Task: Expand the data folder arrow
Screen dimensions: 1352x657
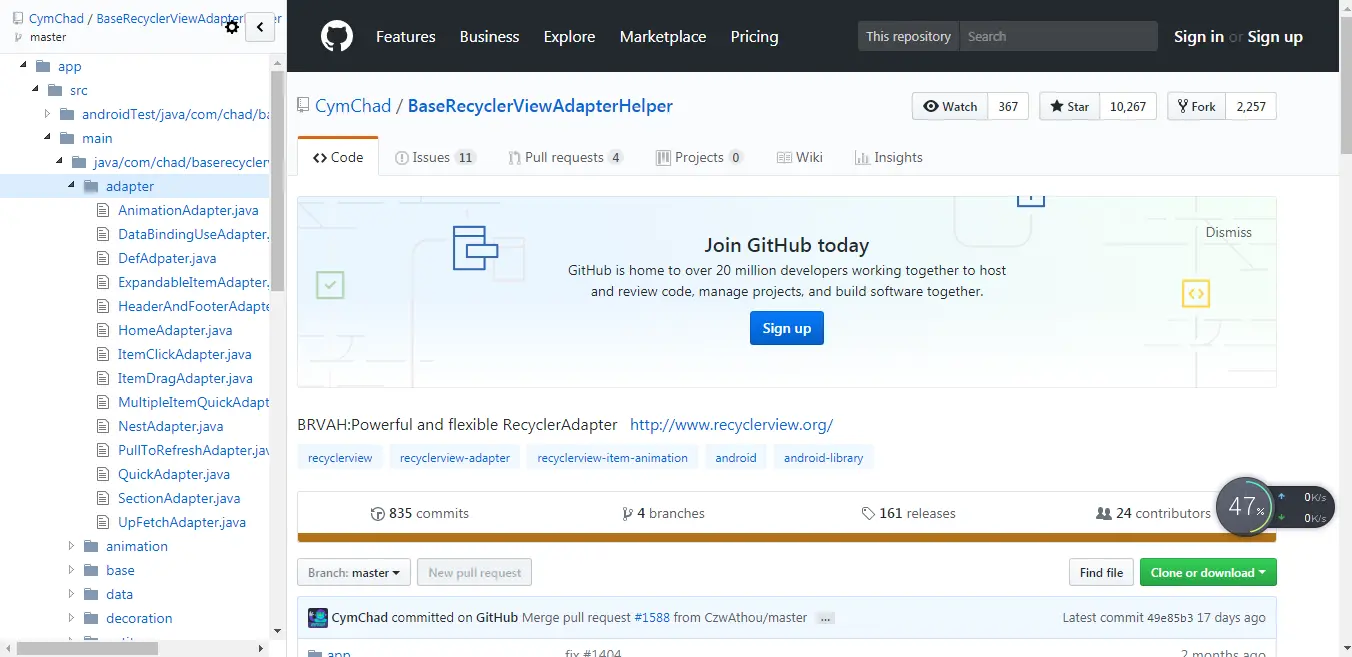Action: click(x=71, y=594)
